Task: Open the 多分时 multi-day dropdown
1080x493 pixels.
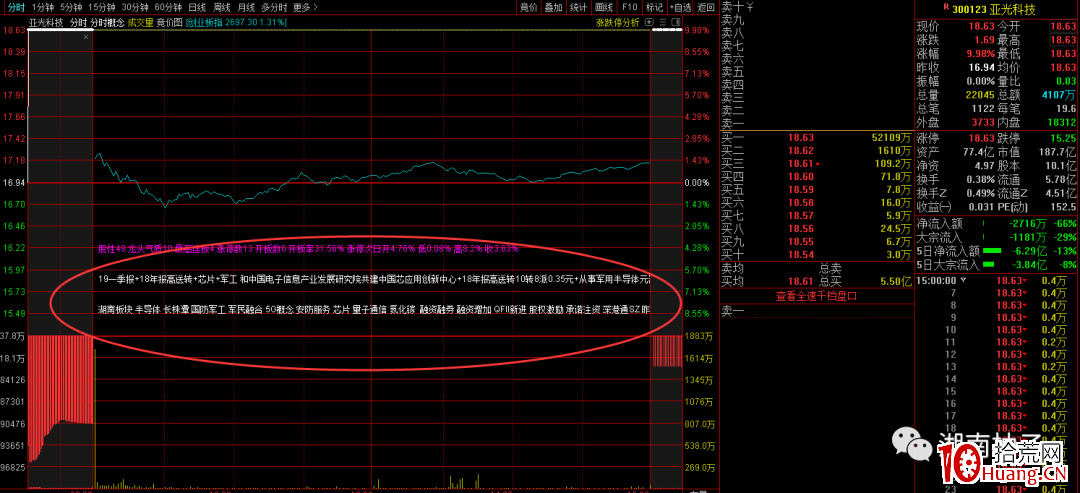Action: [275, 7]
